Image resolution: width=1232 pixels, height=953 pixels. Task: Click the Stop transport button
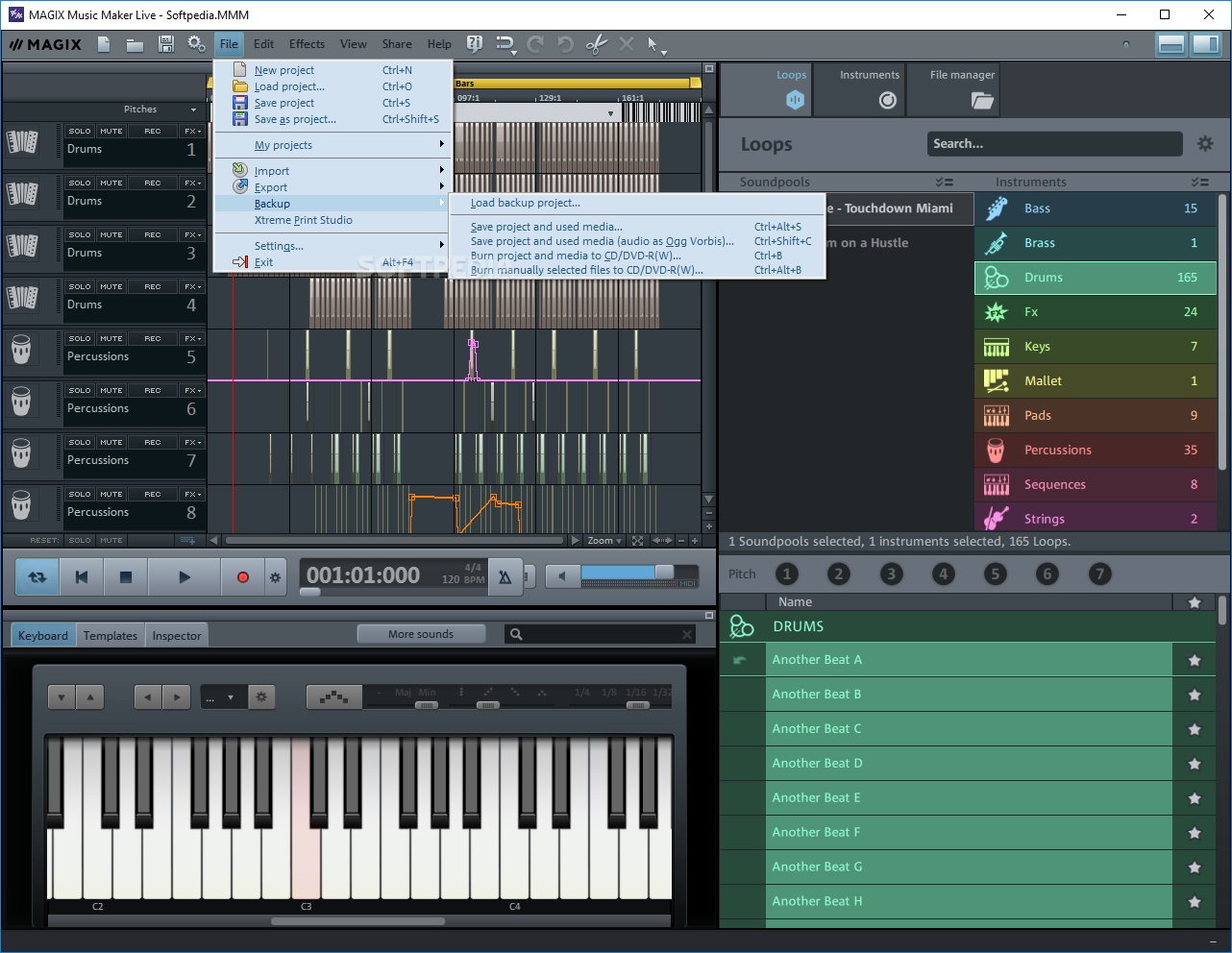coord(125,577)
